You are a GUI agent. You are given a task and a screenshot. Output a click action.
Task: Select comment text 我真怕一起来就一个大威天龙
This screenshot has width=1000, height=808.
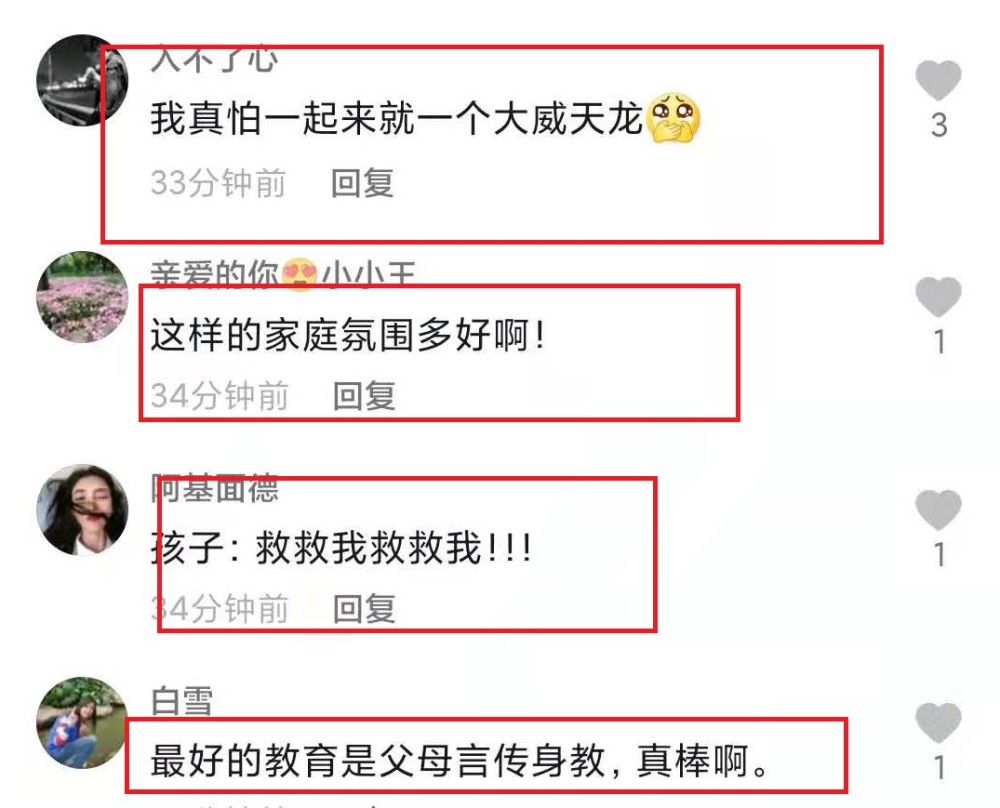click(396, 119)
